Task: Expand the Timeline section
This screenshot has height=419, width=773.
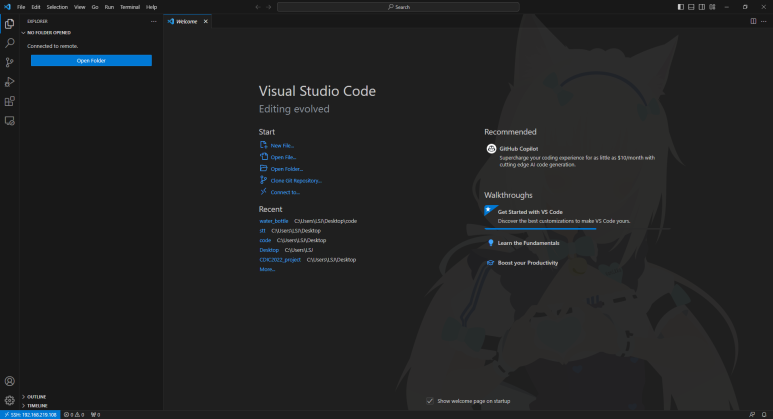Action: coord(91,406)
